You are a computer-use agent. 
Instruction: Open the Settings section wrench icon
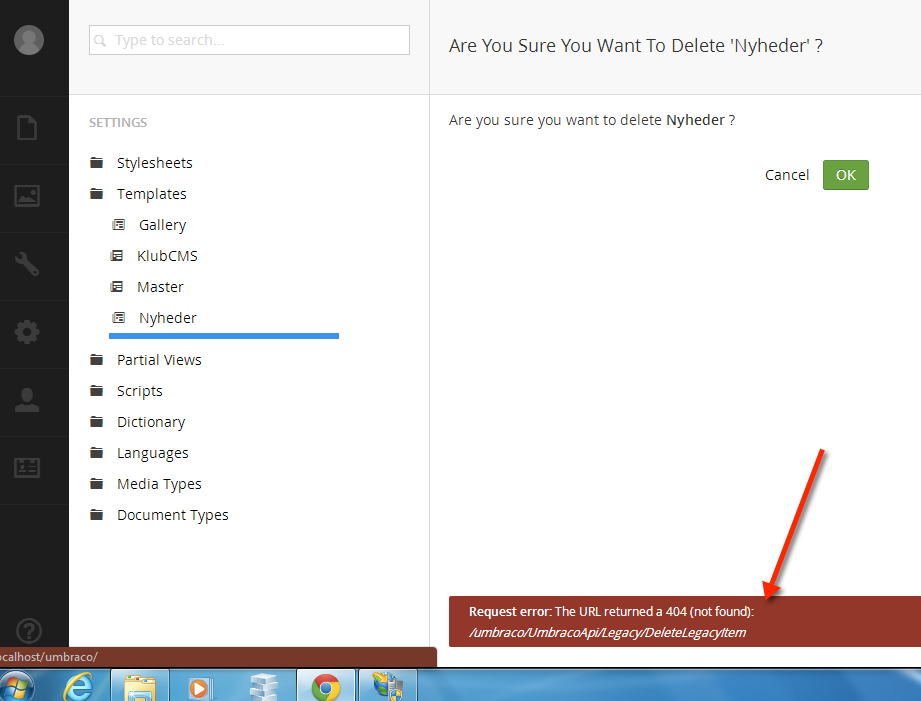[27, 264]
